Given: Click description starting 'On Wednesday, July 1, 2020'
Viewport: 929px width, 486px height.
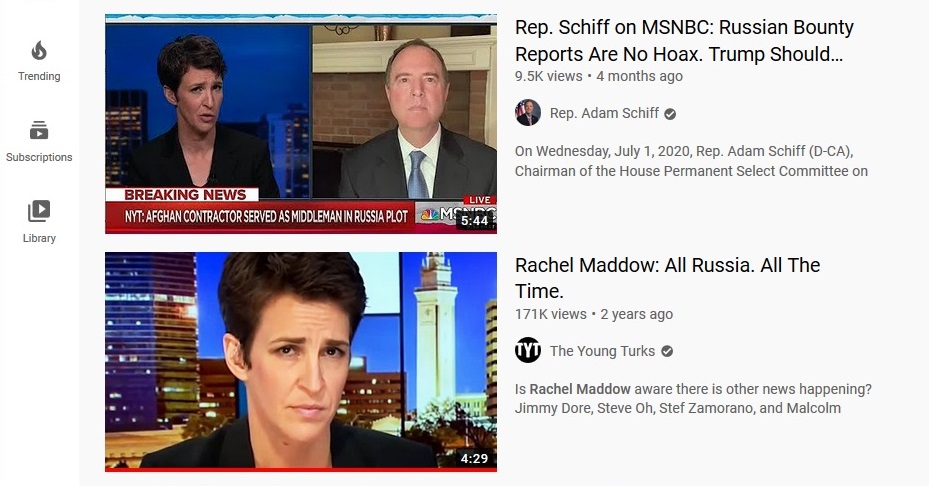Looking at the screenshot, I should (691, 161).
